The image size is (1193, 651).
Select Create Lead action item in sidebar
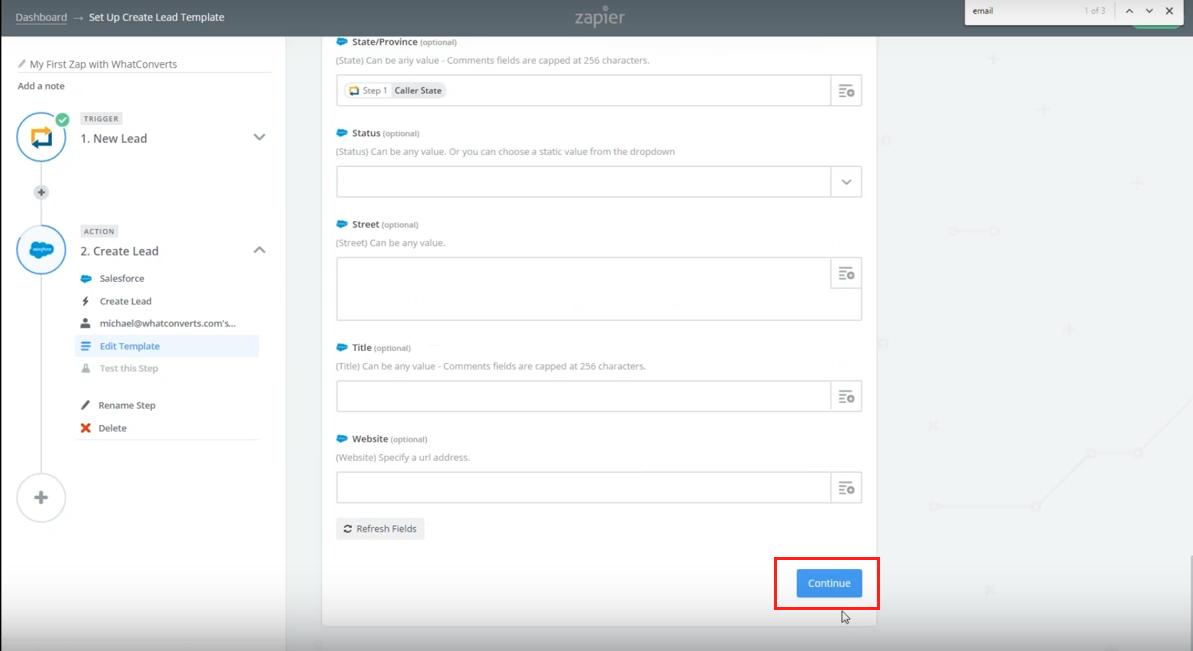coord(126,301)
